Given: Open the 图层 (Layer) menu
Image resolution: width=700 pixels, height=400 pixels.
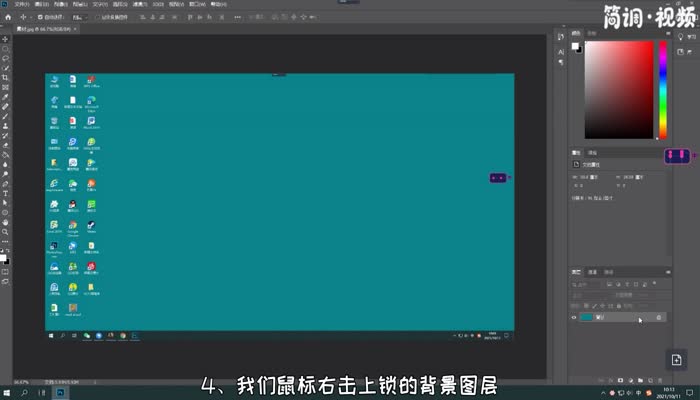Looking at the screenshot, I should pos(80,4).
